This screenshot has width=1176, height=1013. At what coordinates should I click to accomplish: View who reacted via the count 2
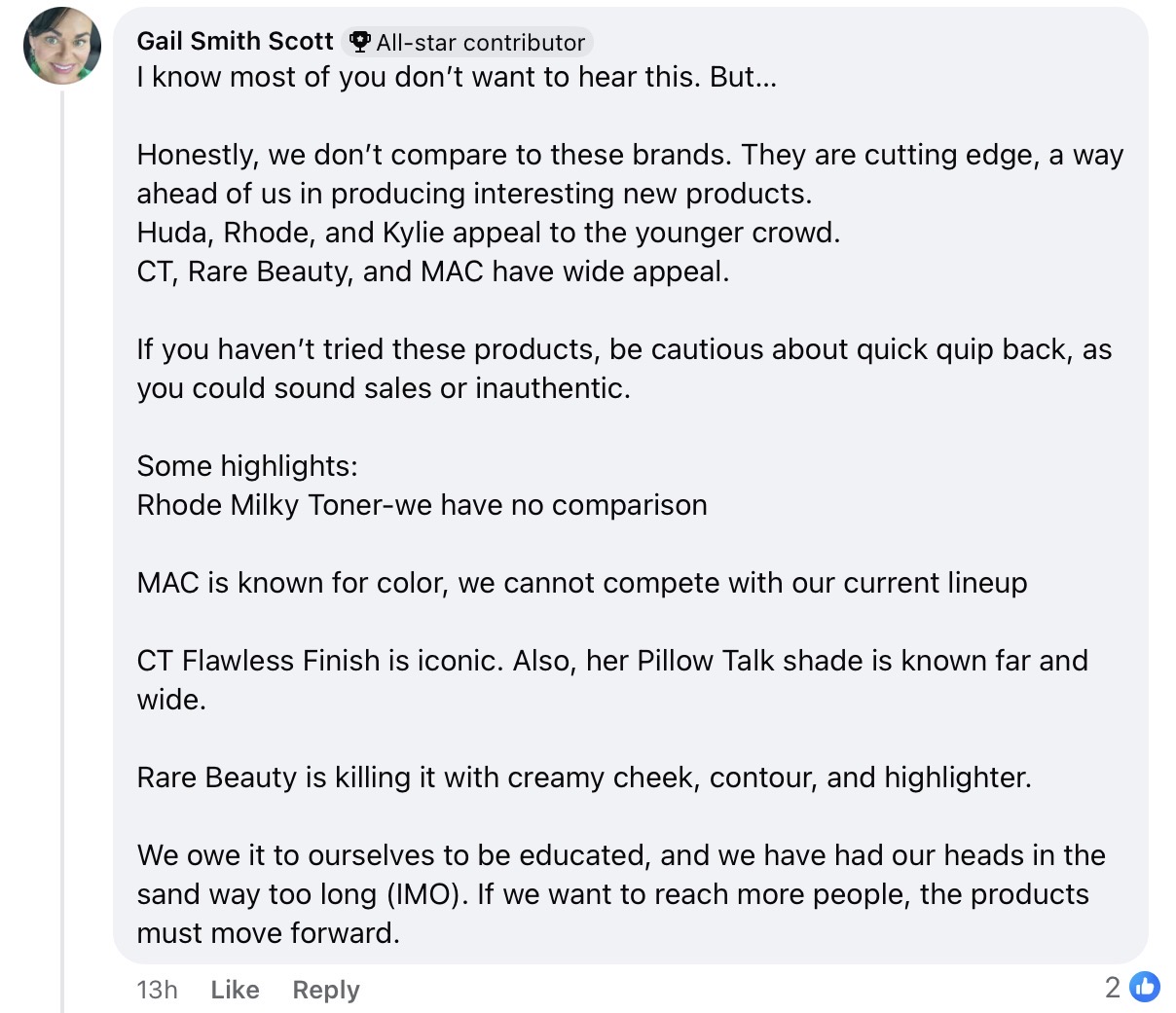(x=1113, y=988)
